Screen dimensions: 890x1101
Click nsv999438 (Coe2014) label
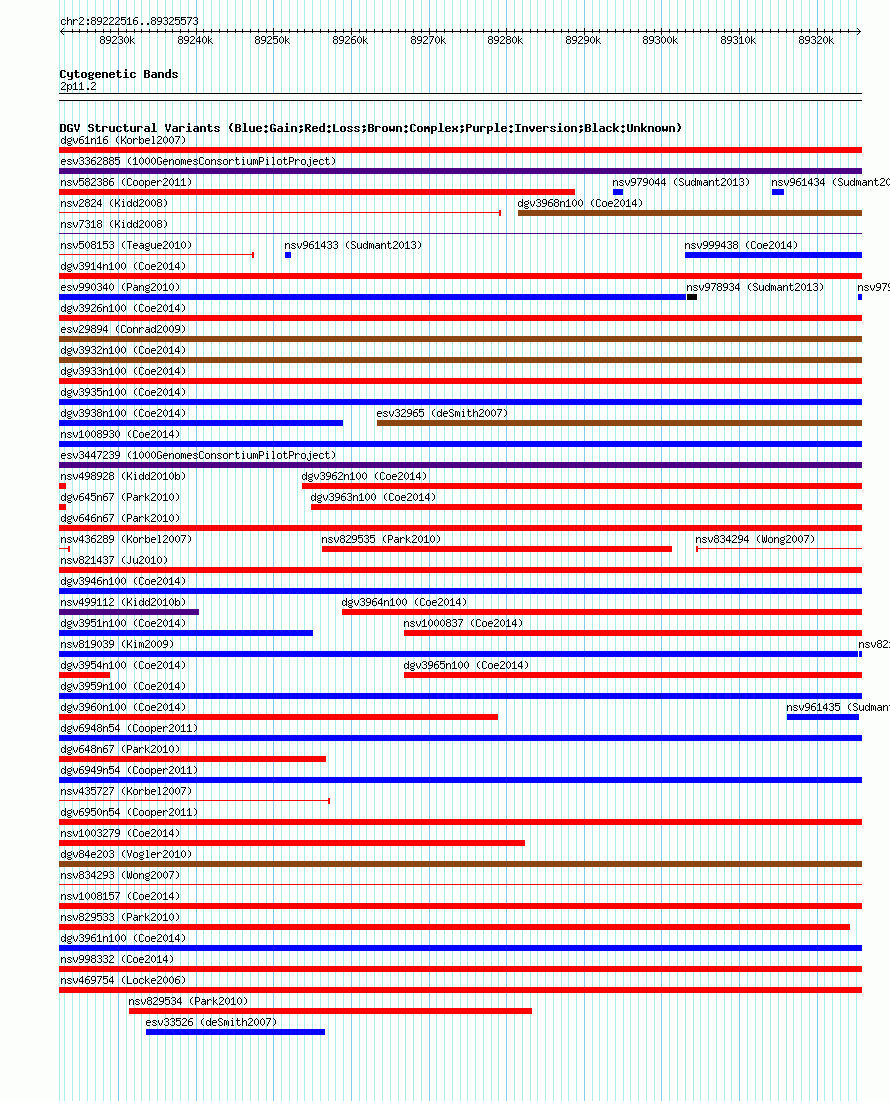(x=741, y=246)
